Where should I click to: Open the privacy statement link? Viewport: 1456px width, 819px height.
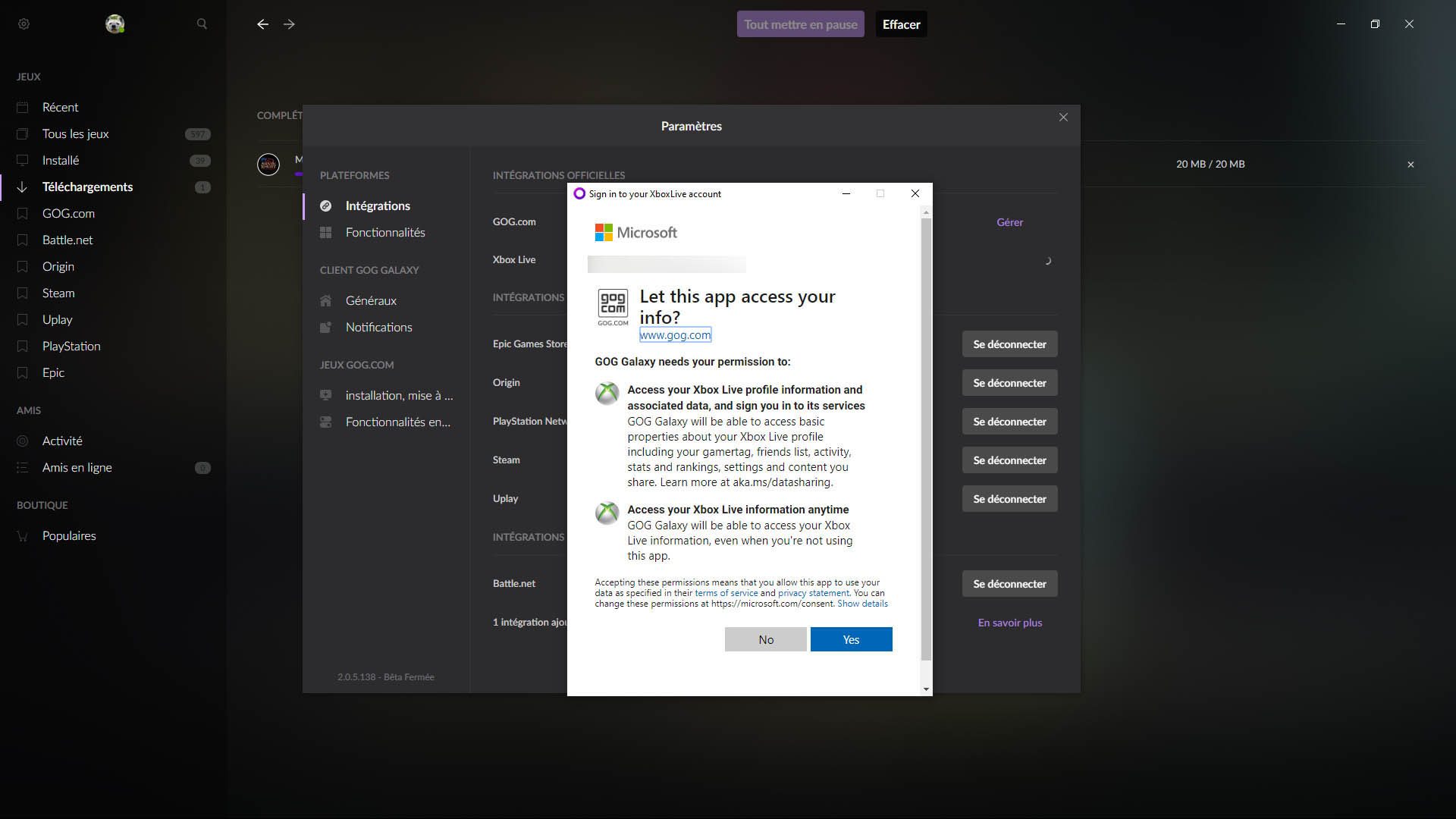point(813,593)
